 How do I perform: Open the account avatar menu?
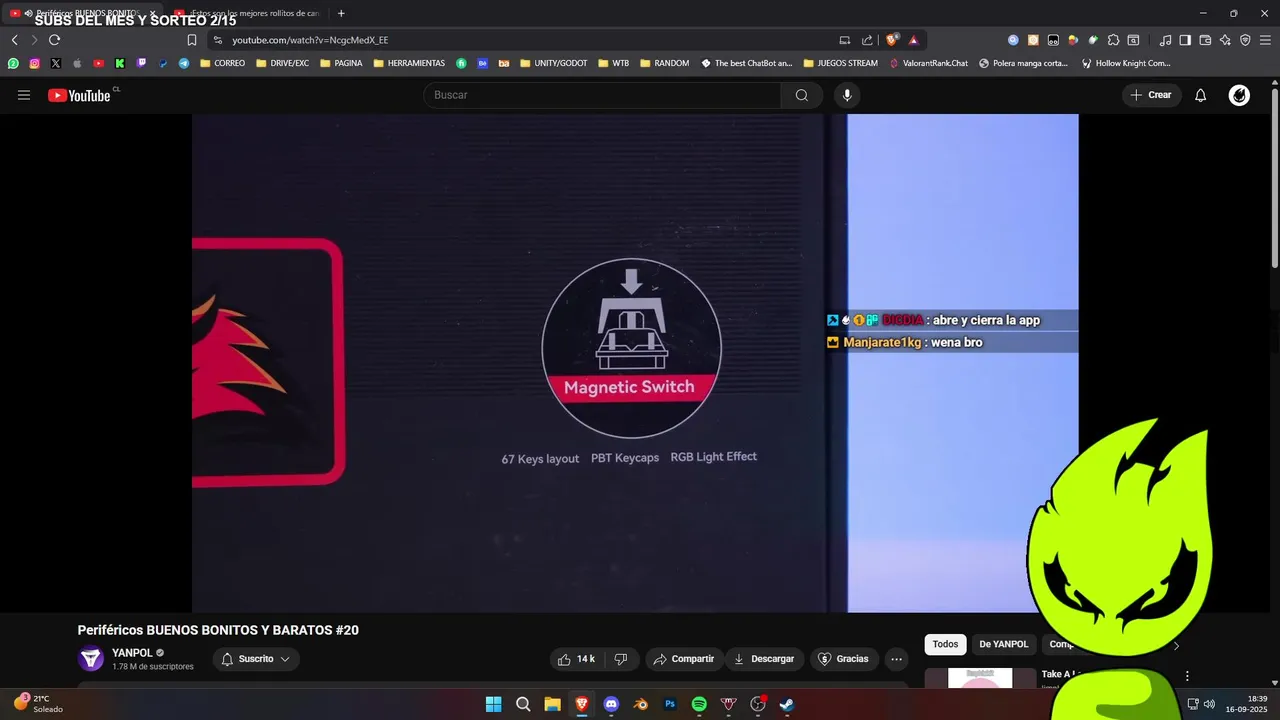(x=1239, y=95)
